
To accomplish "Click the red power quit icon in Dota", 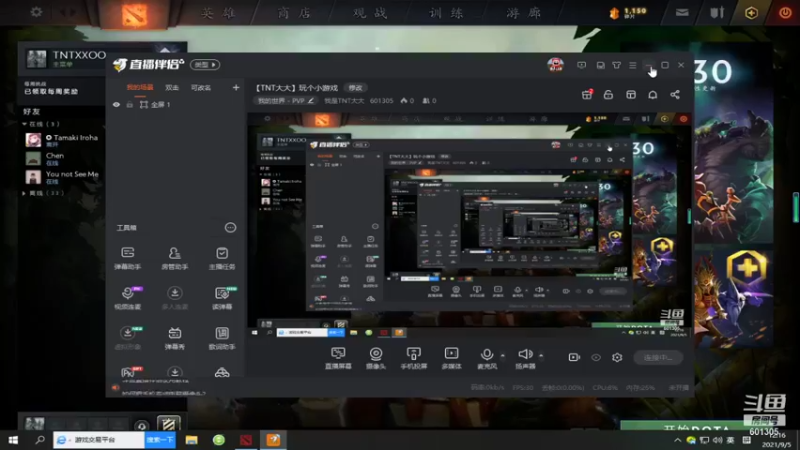I will [x=785, y=13].
